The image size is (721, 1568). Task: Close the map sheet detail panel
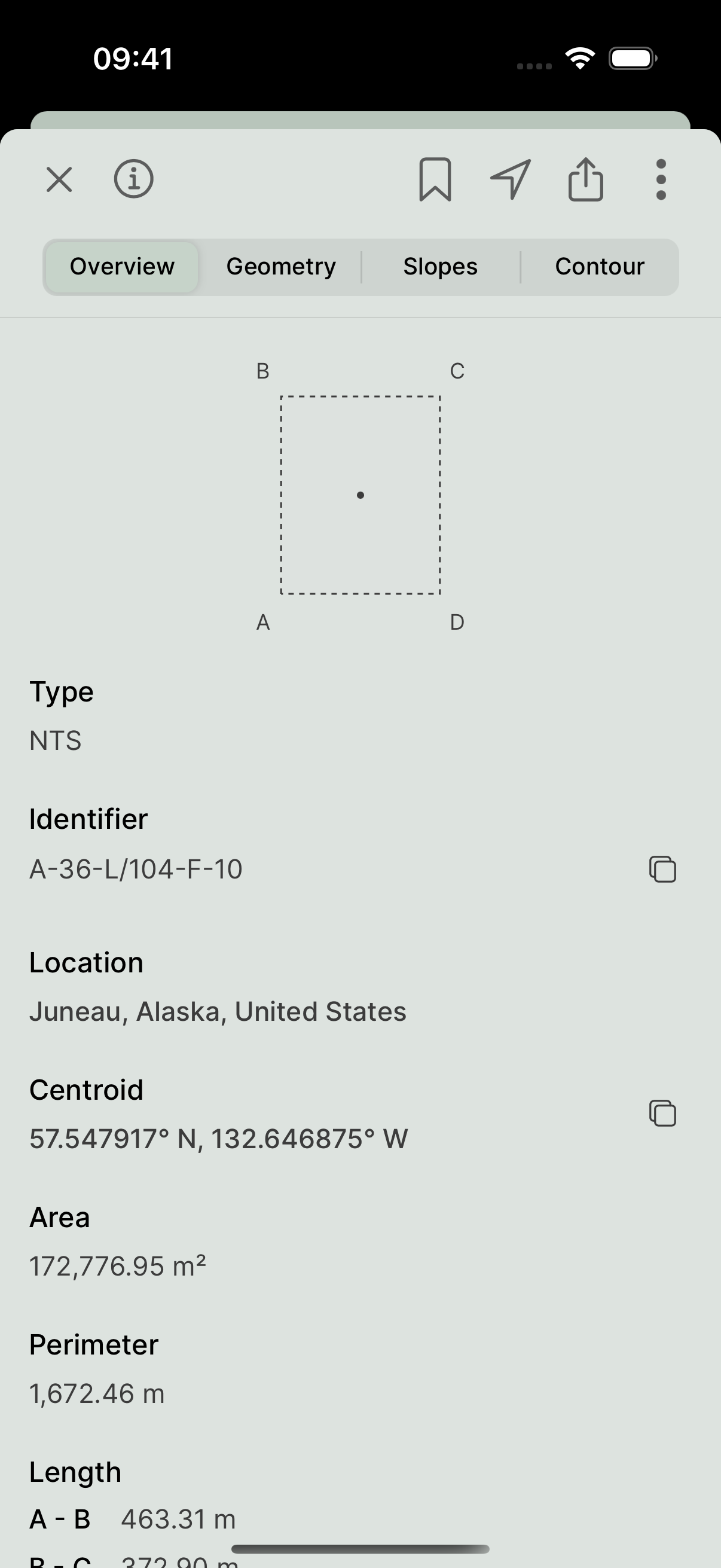point(59,178)
